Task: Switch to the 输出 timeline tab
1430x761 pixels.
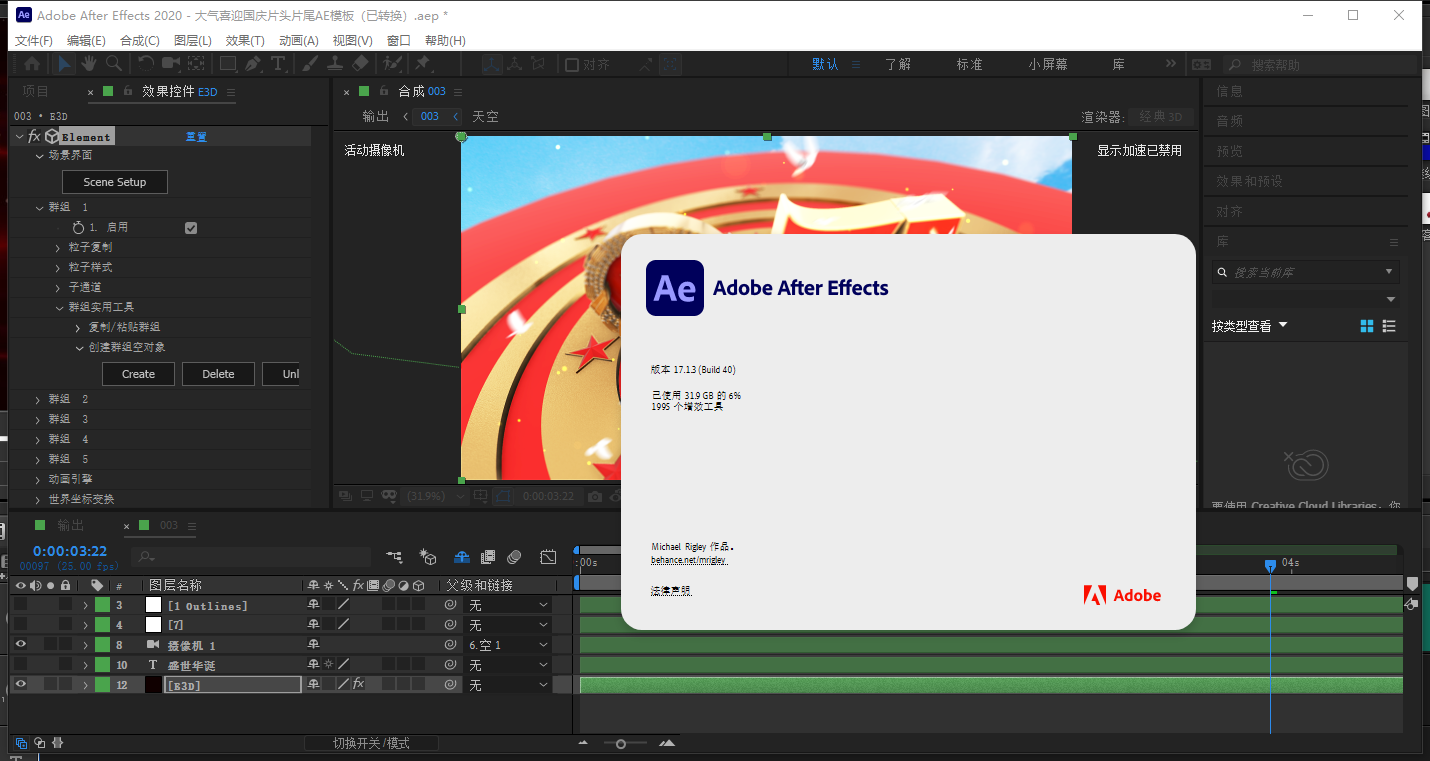Action: click(x=70, y=525)
